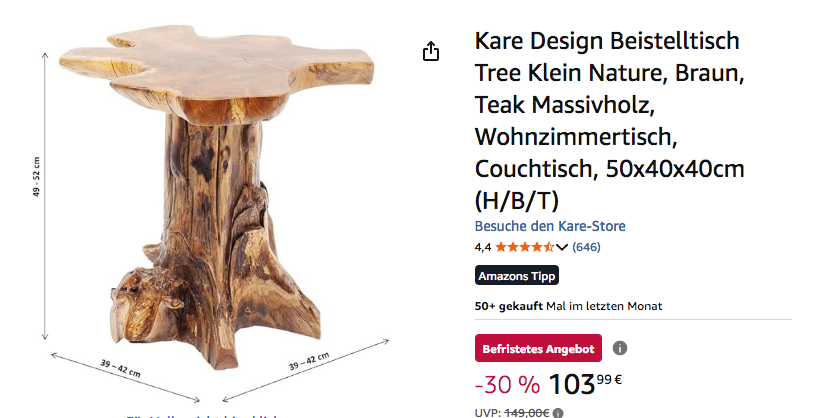Click the Amazons Tipp badge
814x418 pixels.
point(517,276)
